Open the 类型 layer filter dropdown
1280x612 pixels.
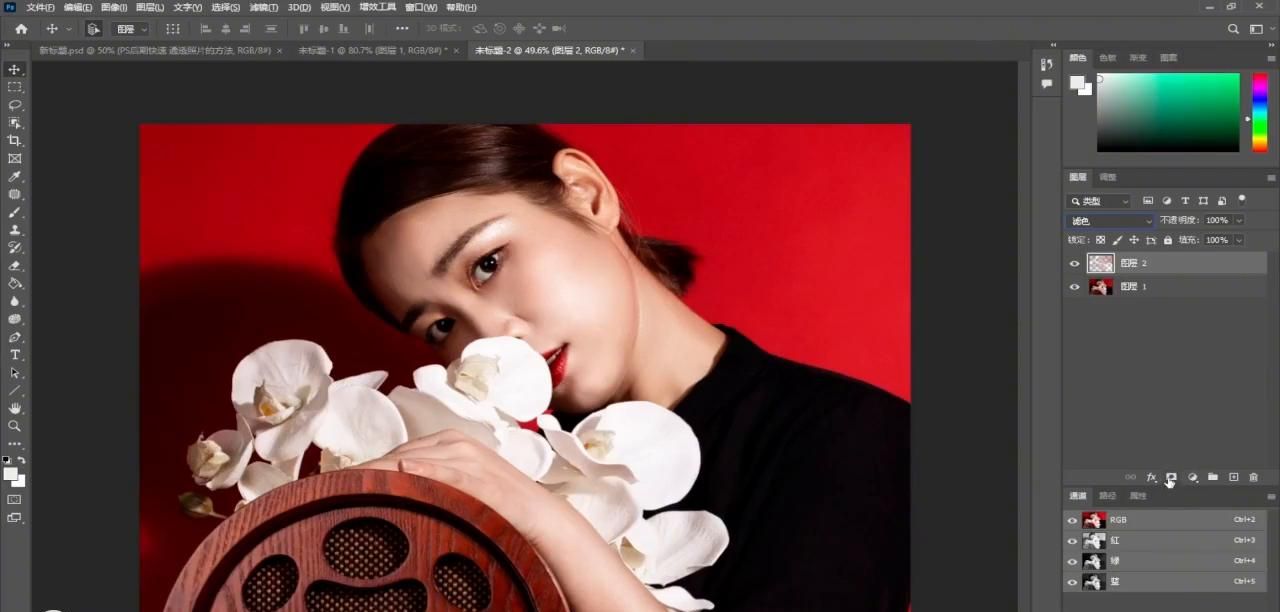(x=1099, y=202)
